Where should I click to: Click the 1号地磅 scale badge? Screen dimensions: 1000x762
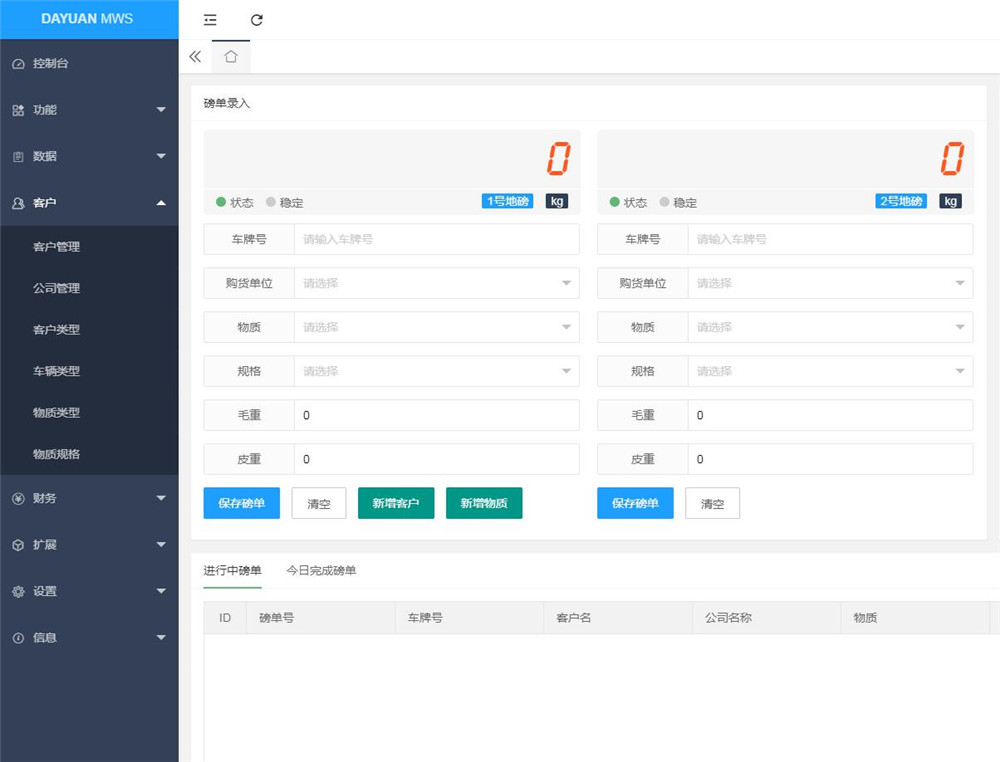pyautogui.click(x=507, y=201)
